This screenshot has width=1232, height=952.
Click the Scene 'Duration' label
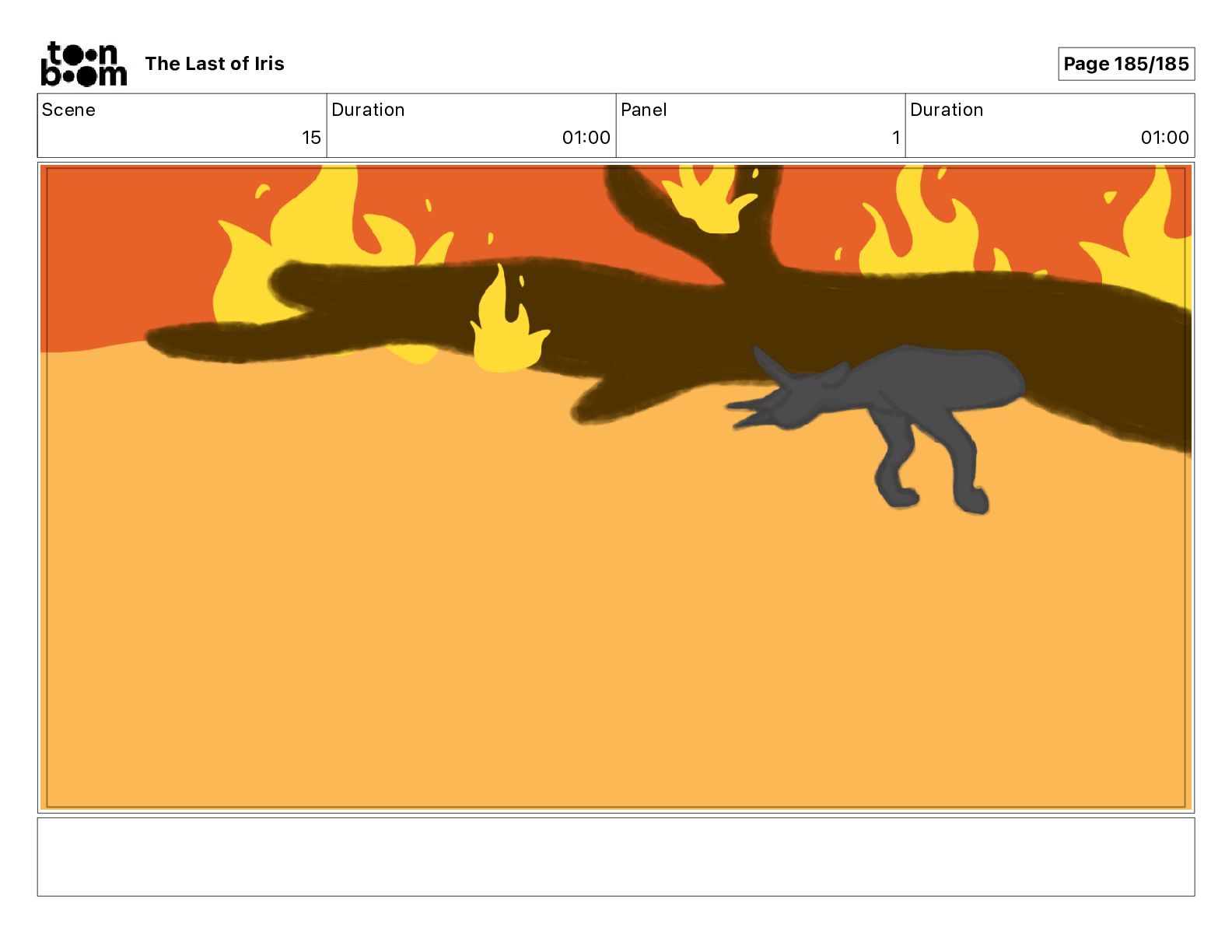[x=368, y=110]
